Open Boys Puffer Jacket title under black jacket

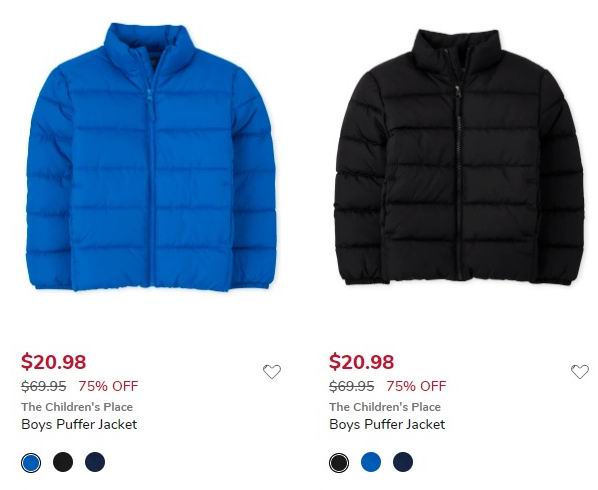tap(387, 424)
